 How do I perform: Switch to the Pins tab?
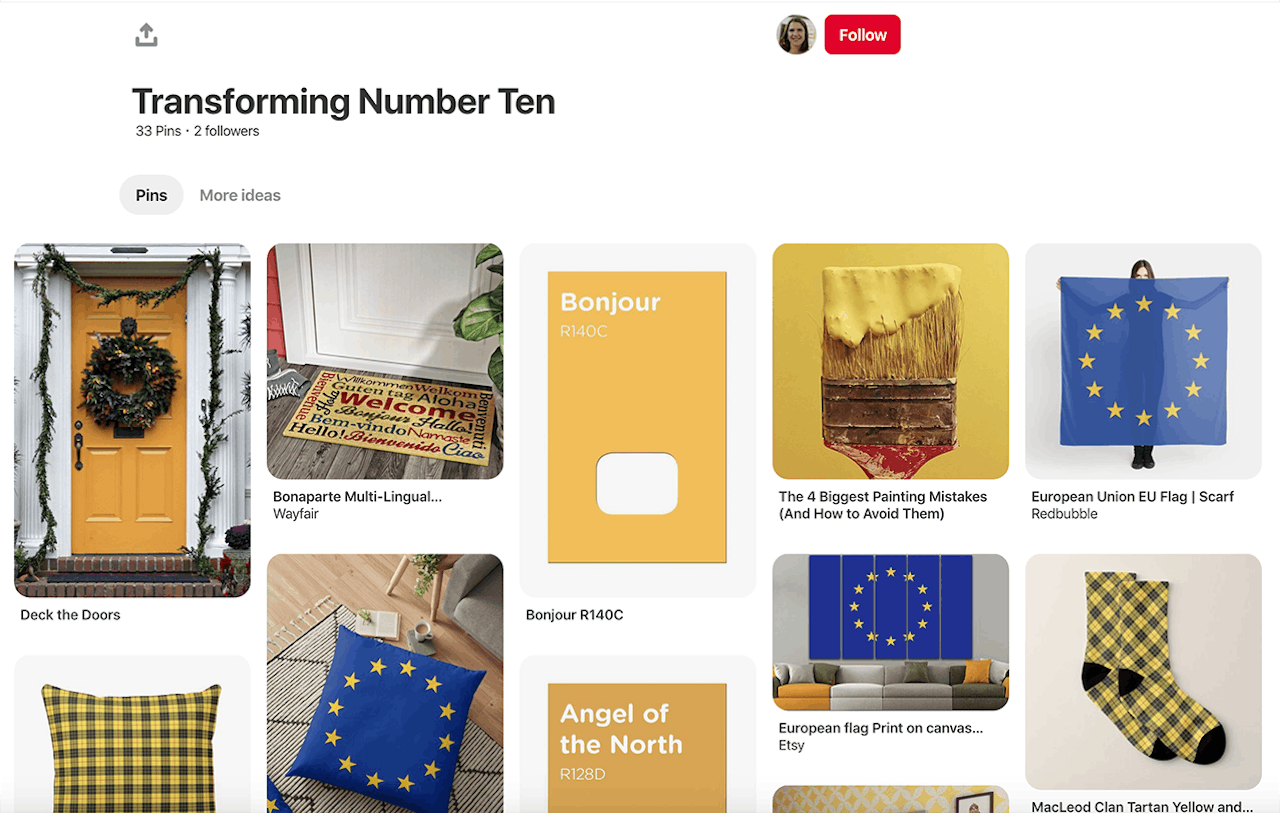tap(151, 195)
